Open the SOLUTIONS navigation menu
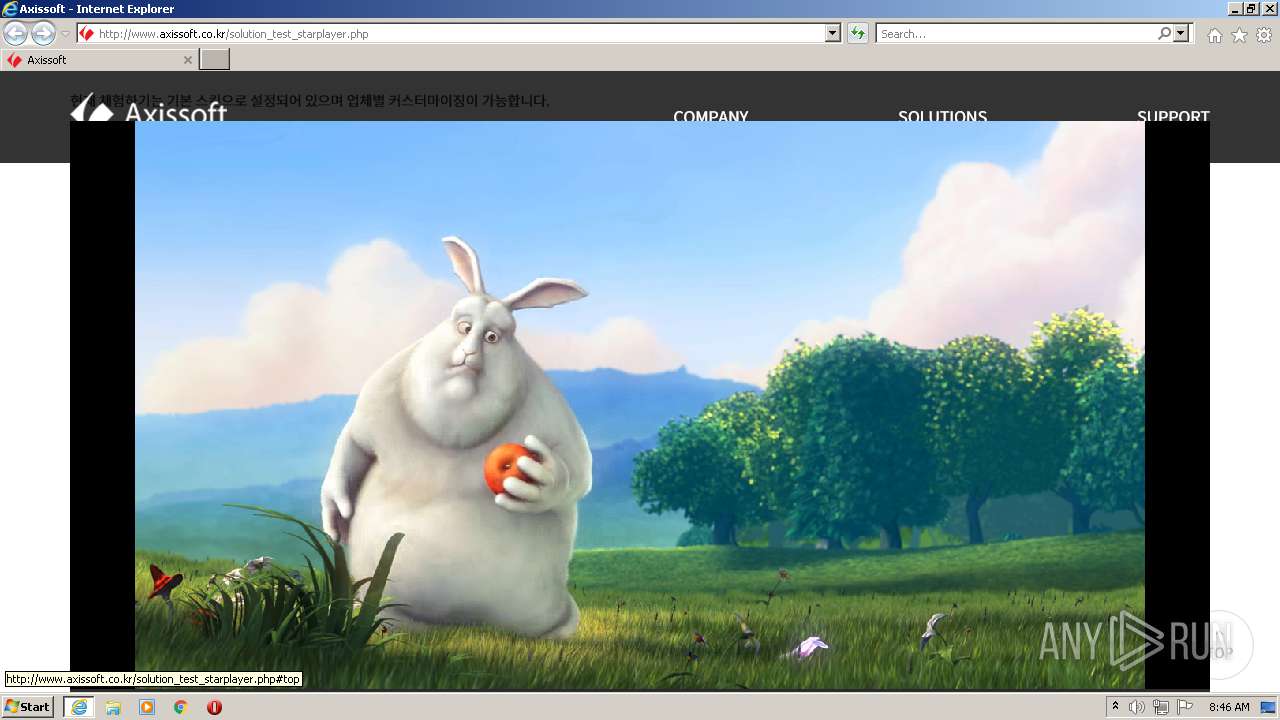 point(942,116)
